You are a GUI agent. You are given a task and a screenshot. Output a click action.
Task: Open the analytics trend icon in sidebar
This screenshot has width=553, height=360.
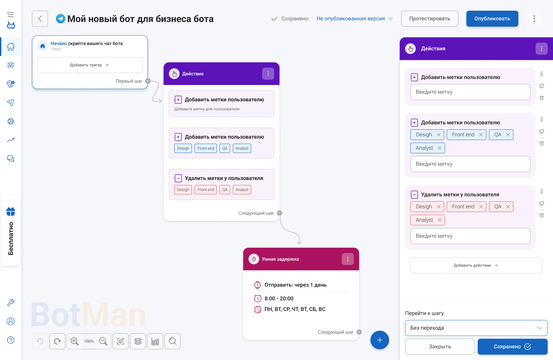tap(11, 140)
